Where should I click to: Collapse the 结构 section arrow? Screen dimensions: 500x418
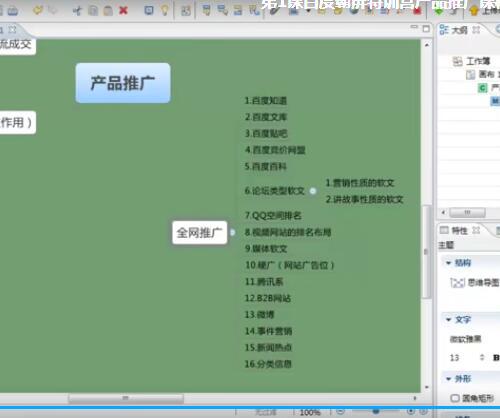pos(448,263)
